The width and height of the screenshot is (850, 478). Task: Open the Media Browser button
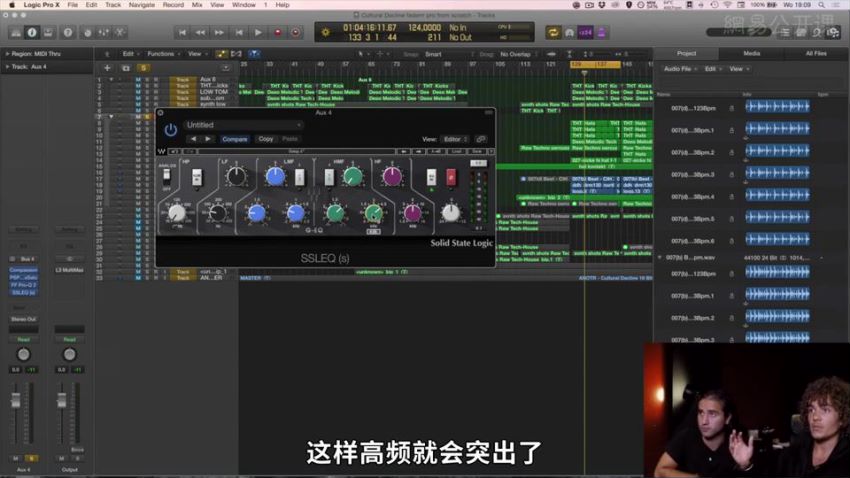point(833,33)
